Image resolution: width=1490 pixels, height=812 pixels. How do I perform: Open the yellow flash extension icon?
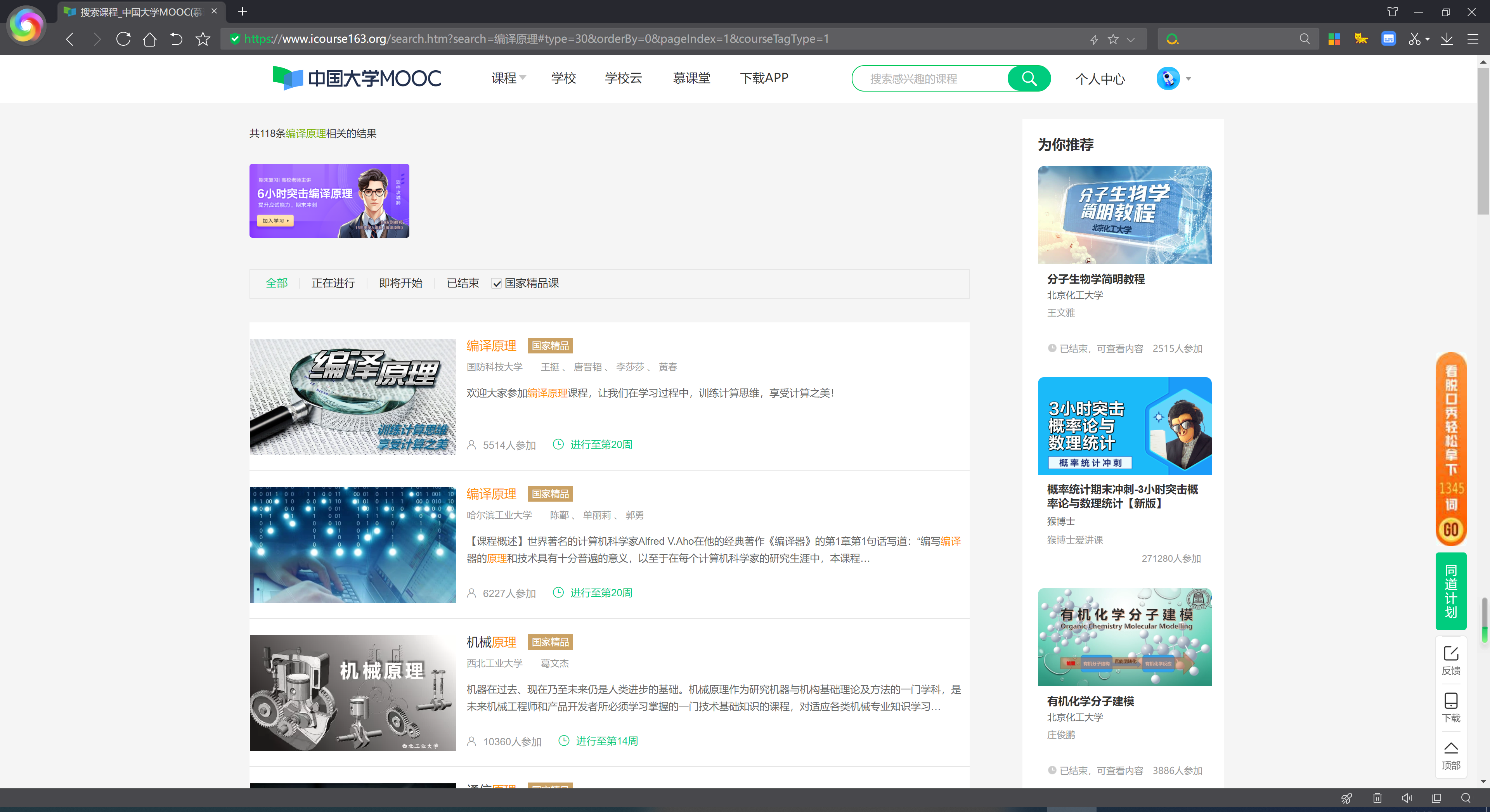pyautogui.click(x=1361, y=39)
